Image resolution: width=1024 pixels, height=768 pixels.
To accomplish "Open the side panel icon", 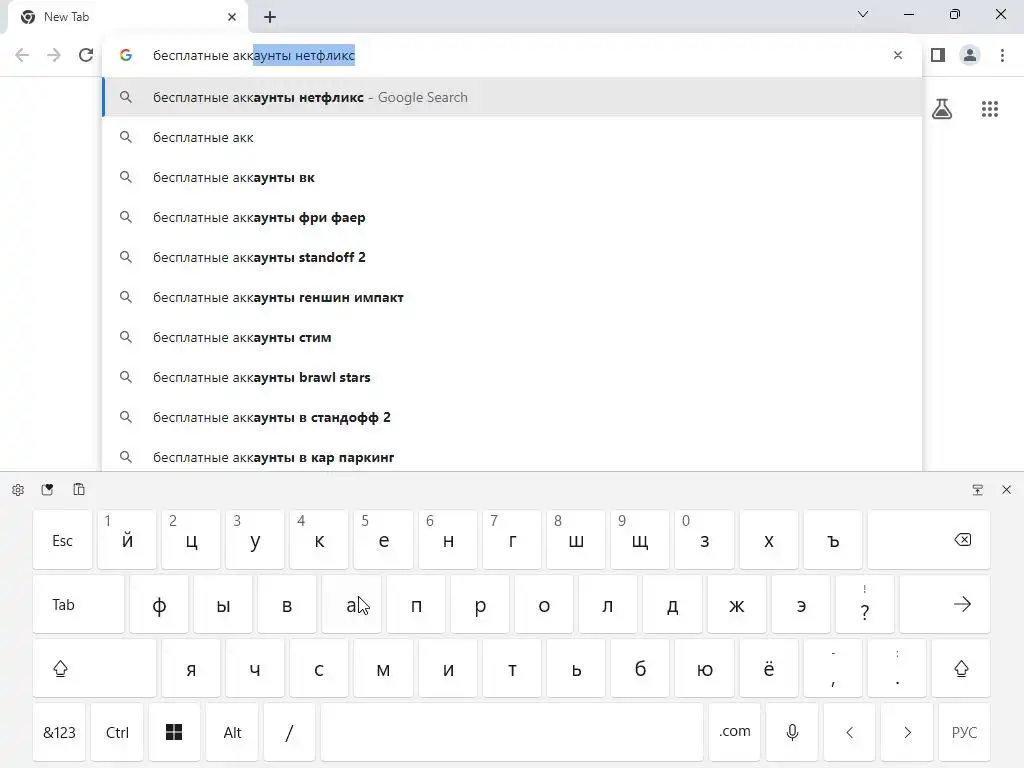I will pos(938,55).
